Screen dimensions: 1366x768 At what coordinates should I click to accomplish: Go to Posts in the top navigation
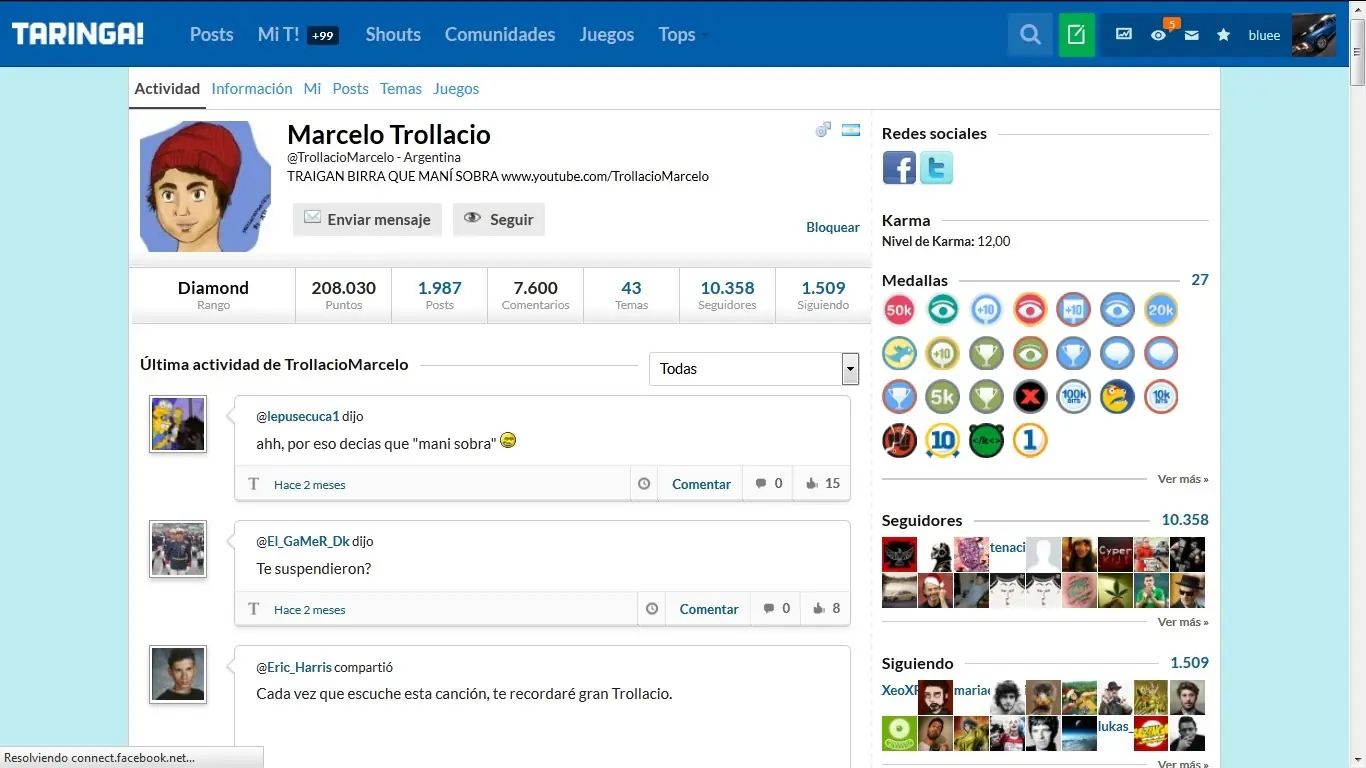pos(212,35)
